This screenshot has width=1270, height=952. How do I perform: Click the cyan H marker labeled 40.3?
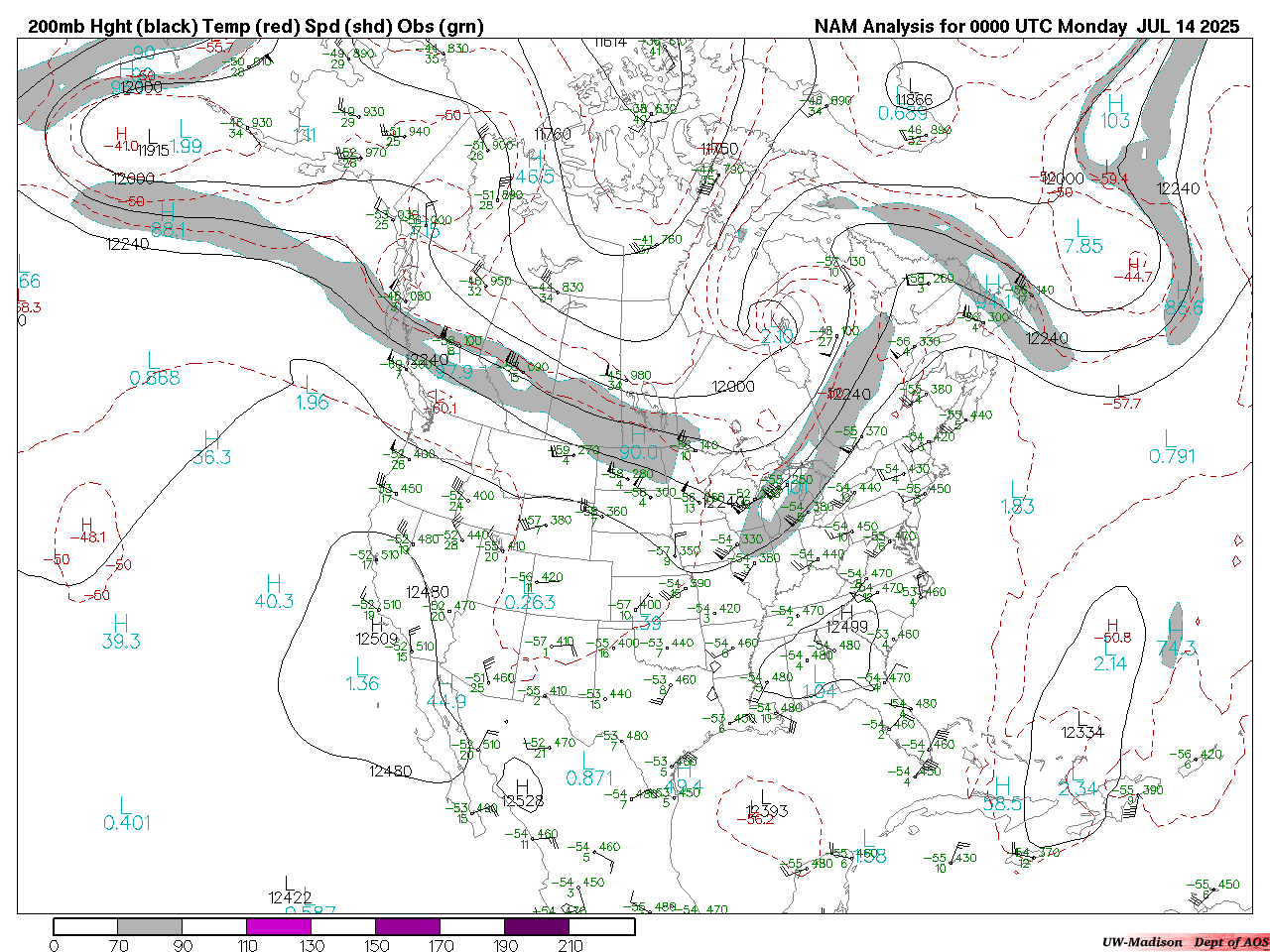coord(273,583)
